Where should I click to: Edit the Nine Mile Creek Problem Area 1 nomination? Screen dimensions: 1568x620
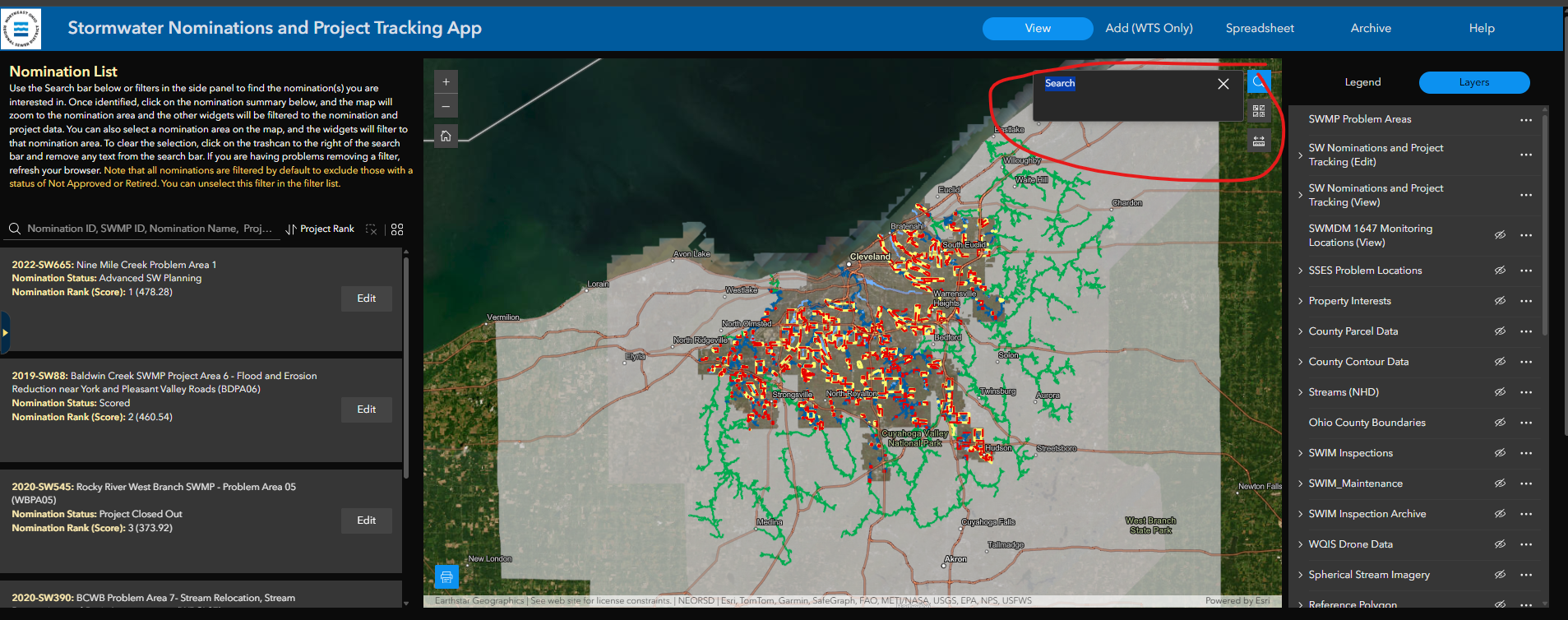click(367, 298)
